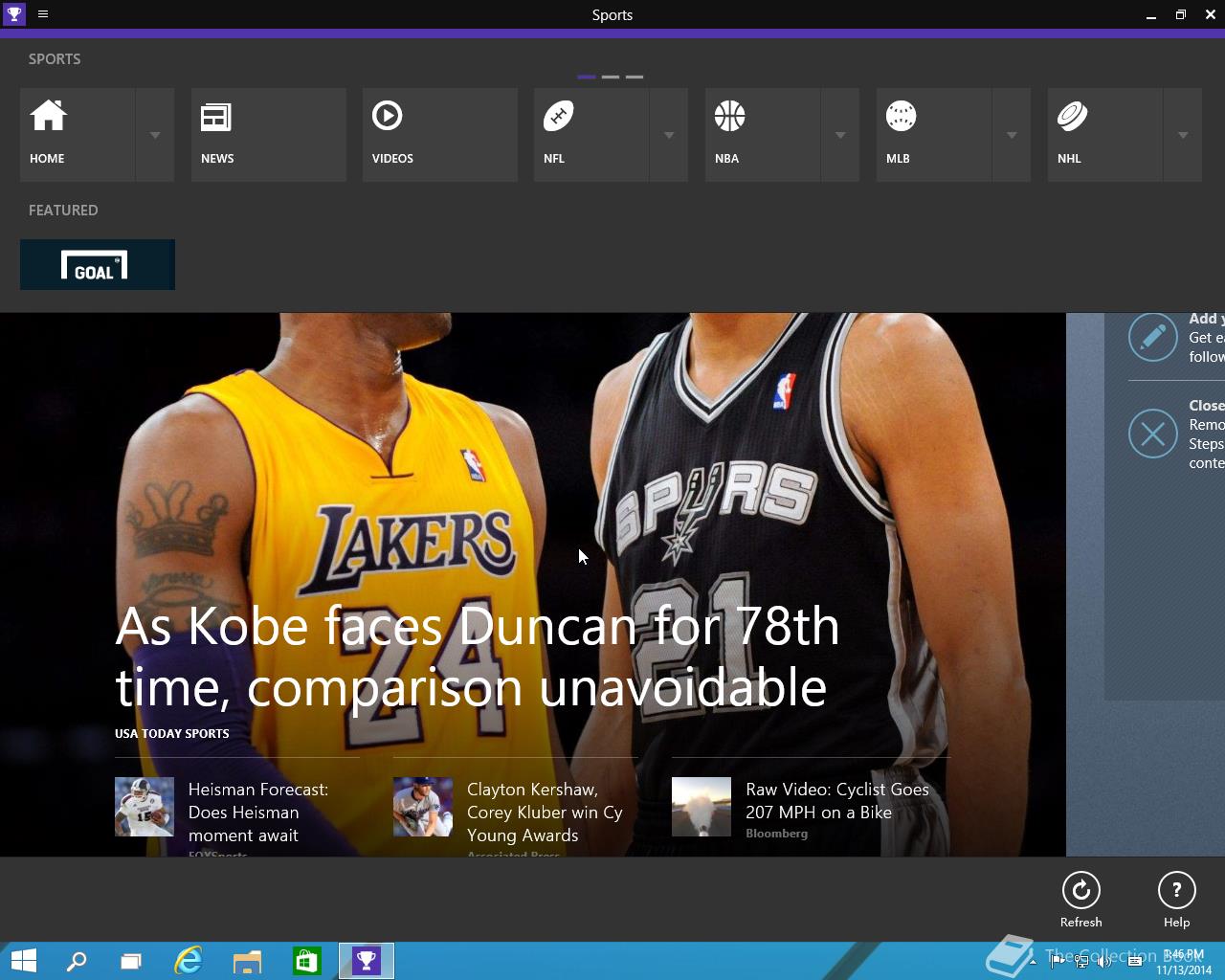Expand the NFL dropdown arrow
The width and height of the screenshot is (1225, 980).
[669, 135]
